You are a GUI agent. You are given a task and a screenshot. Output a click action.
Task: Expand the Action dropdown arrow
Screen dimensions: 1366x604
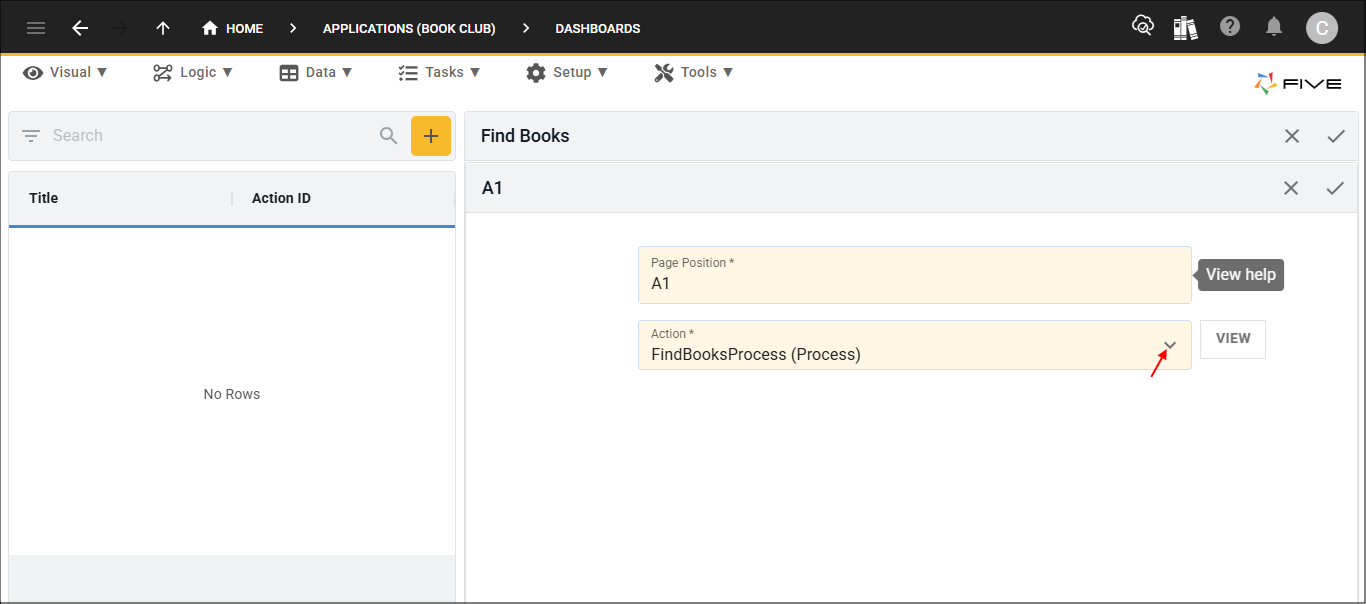pos(1170,346)
